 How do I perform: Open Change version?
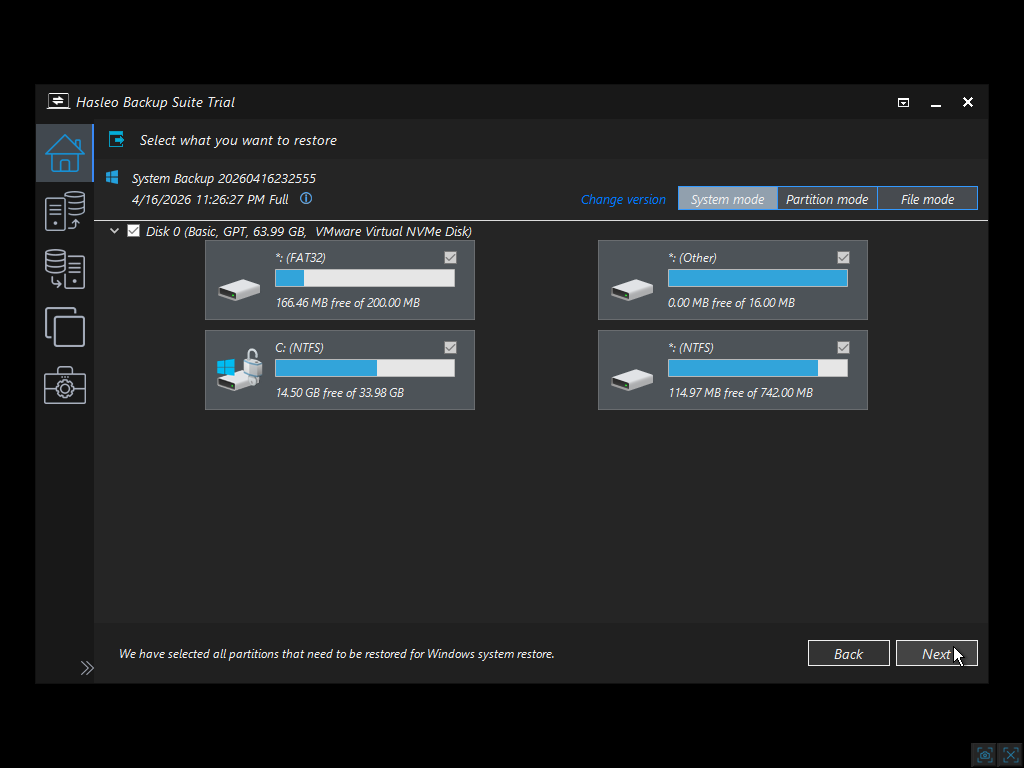click(623, 199)
